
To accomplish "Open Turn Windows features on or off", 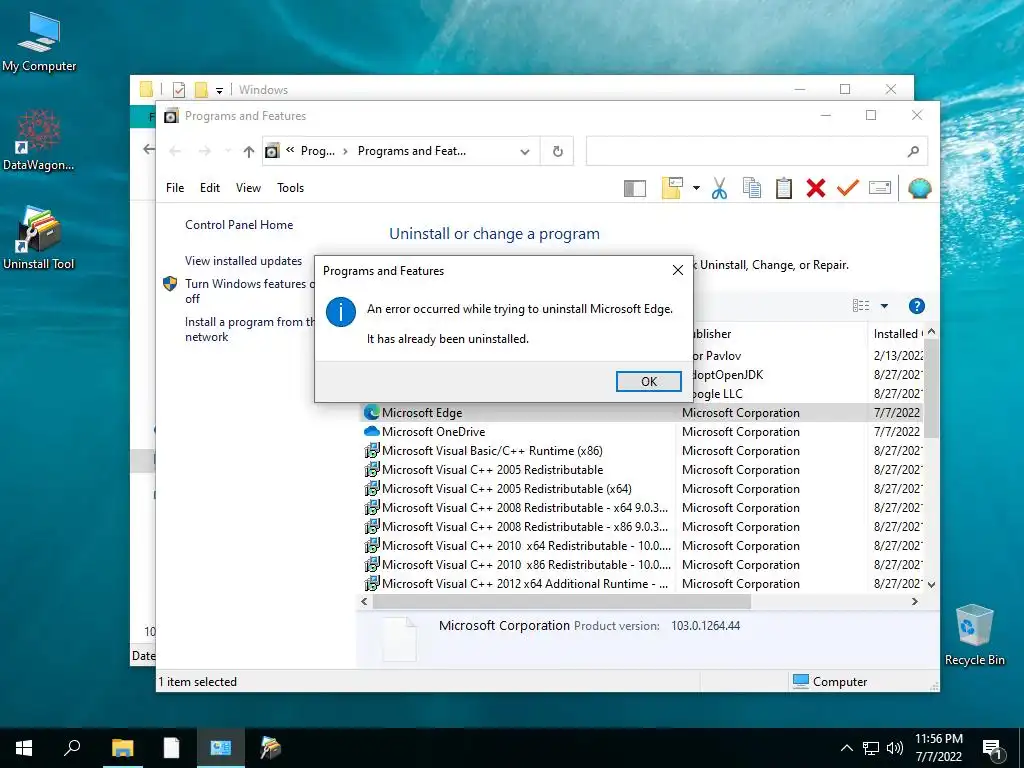I will 249,291.
